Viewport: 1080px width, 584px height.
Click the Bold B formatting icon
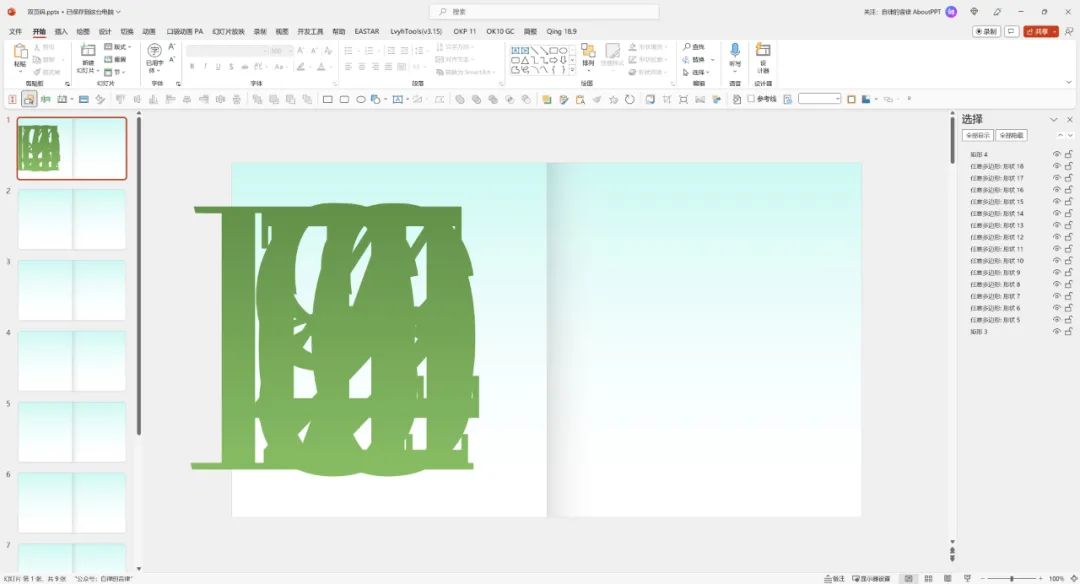[192, 67]
